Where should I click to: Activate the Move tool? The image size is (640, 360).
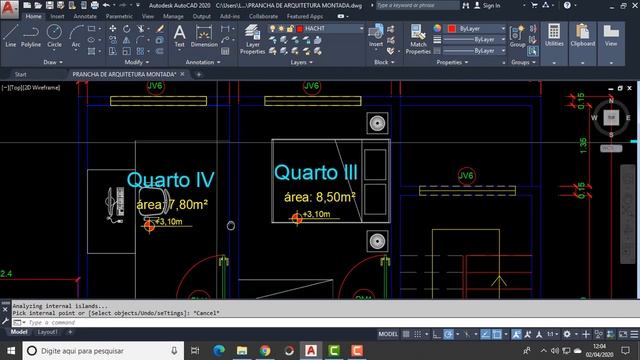pos(113,29)
